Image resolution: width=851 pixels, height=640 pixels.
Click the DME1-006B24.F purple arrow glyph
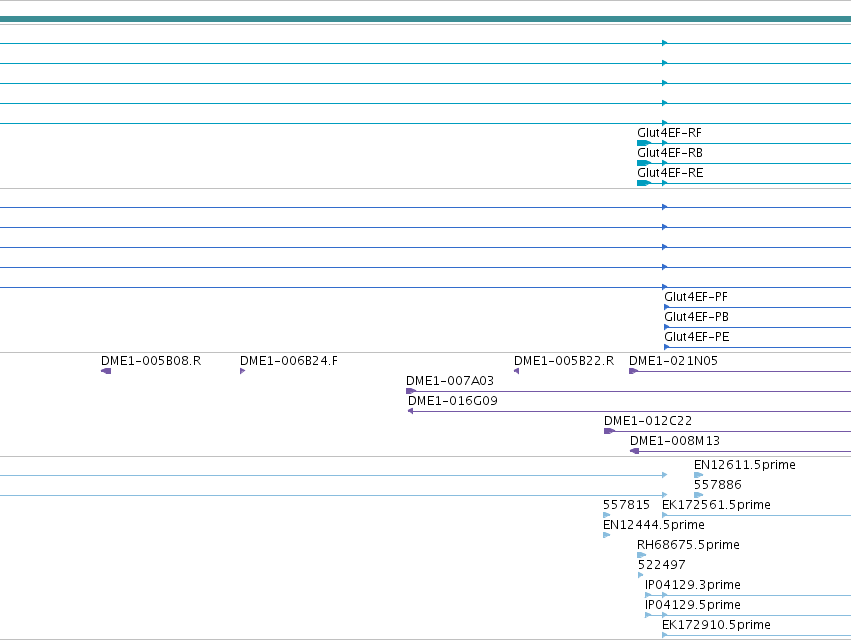tap(243, 371)
